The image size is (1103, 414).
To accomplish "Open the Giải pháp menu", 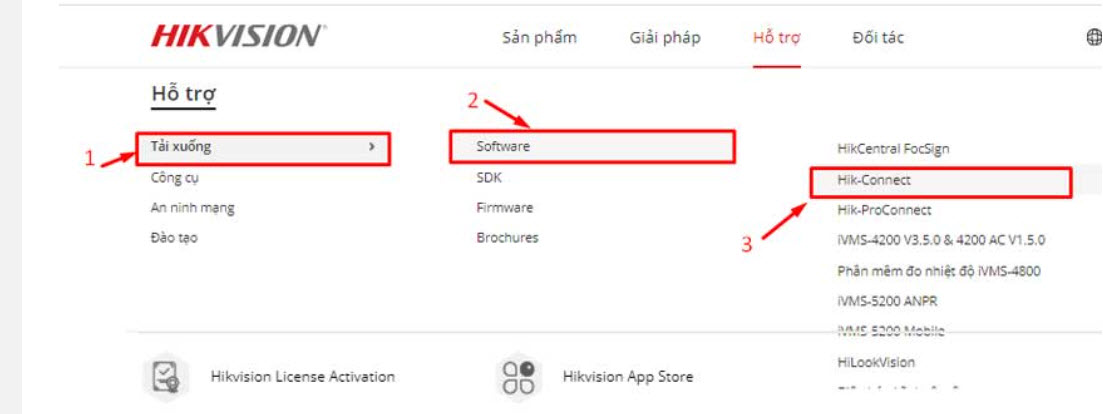I will point(665,38).
